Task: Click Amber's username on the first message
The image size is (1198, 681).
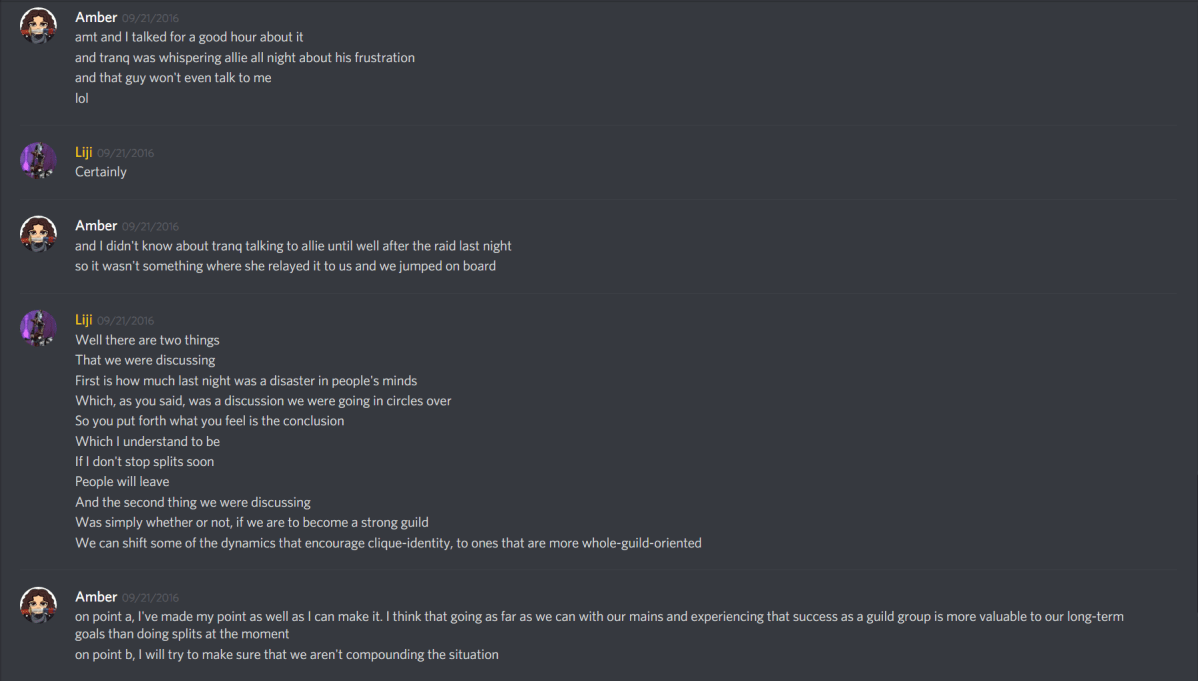Action: tap(95, 16)
